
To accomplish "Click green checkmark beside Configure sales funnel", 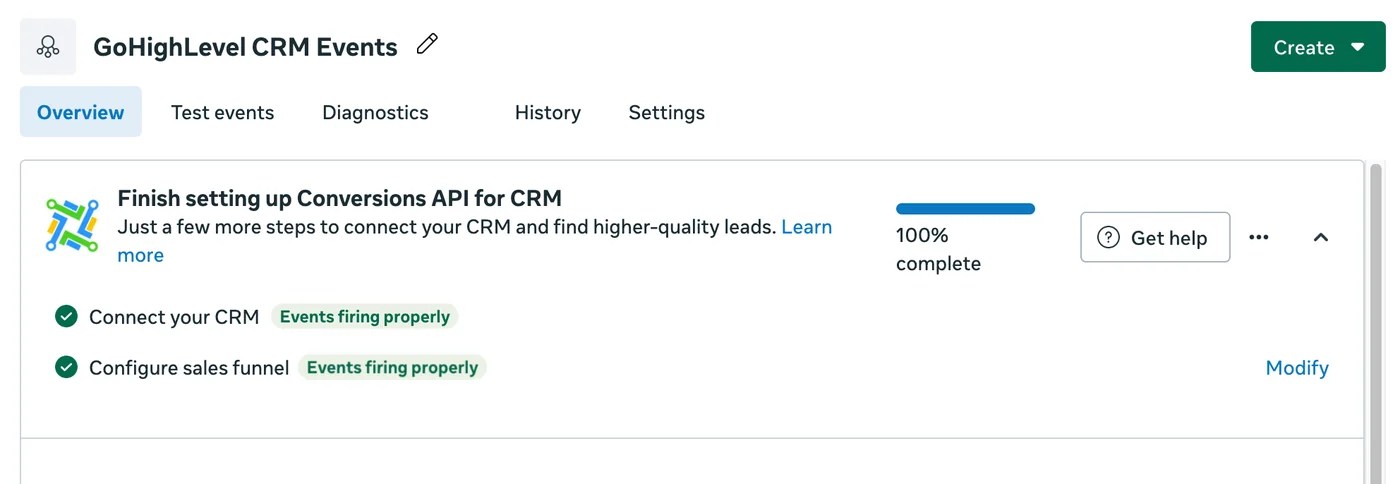I will [x=66, y=368].
